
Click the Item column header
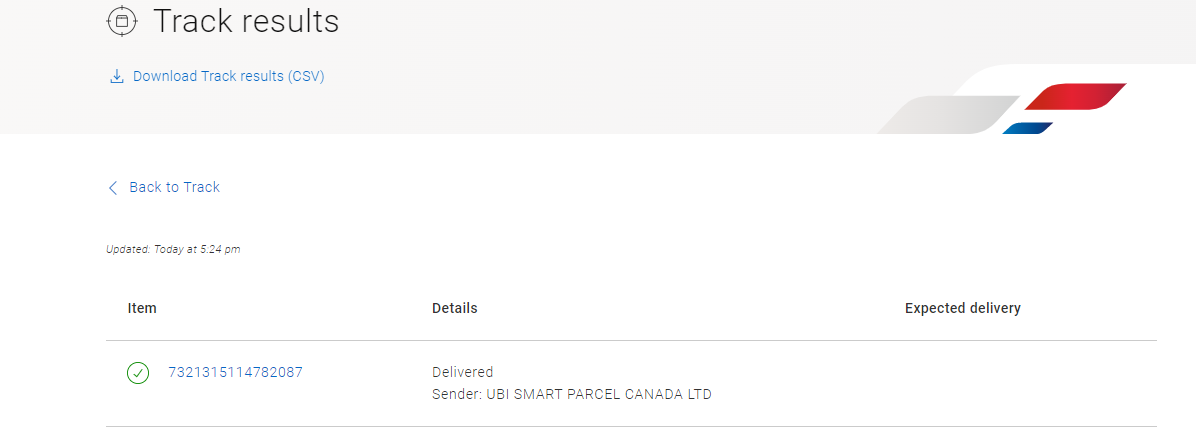[x=142, y=308]
